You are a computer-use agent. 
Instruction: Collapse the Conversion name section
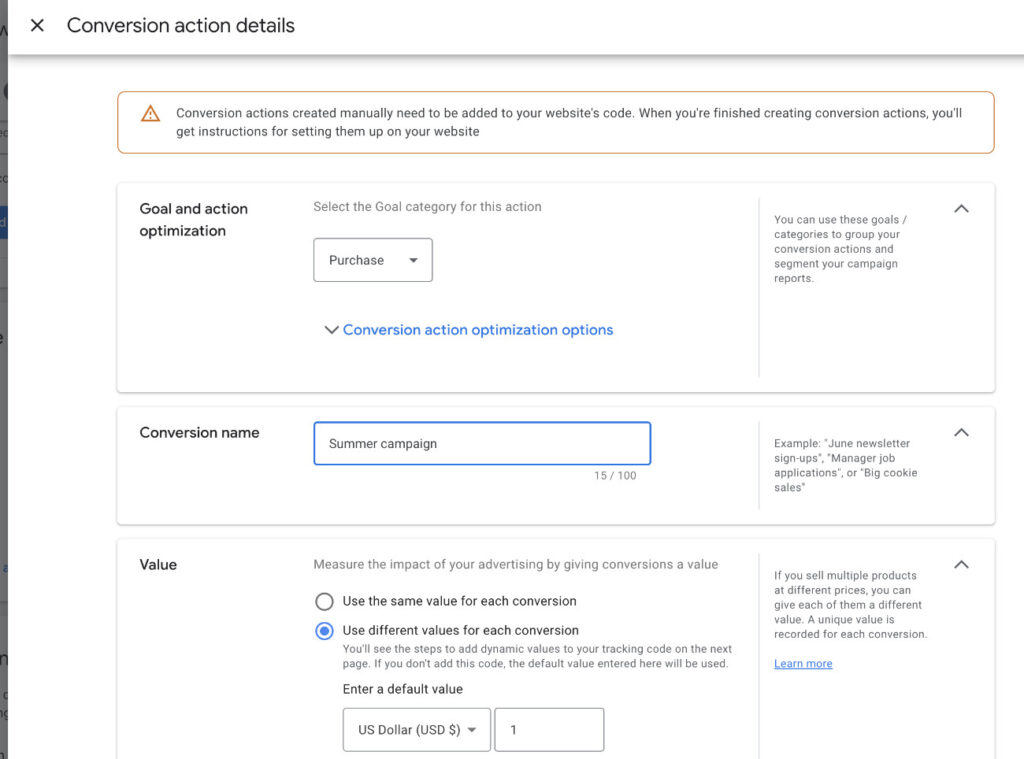pyautogui.click(x=961, y=432)
